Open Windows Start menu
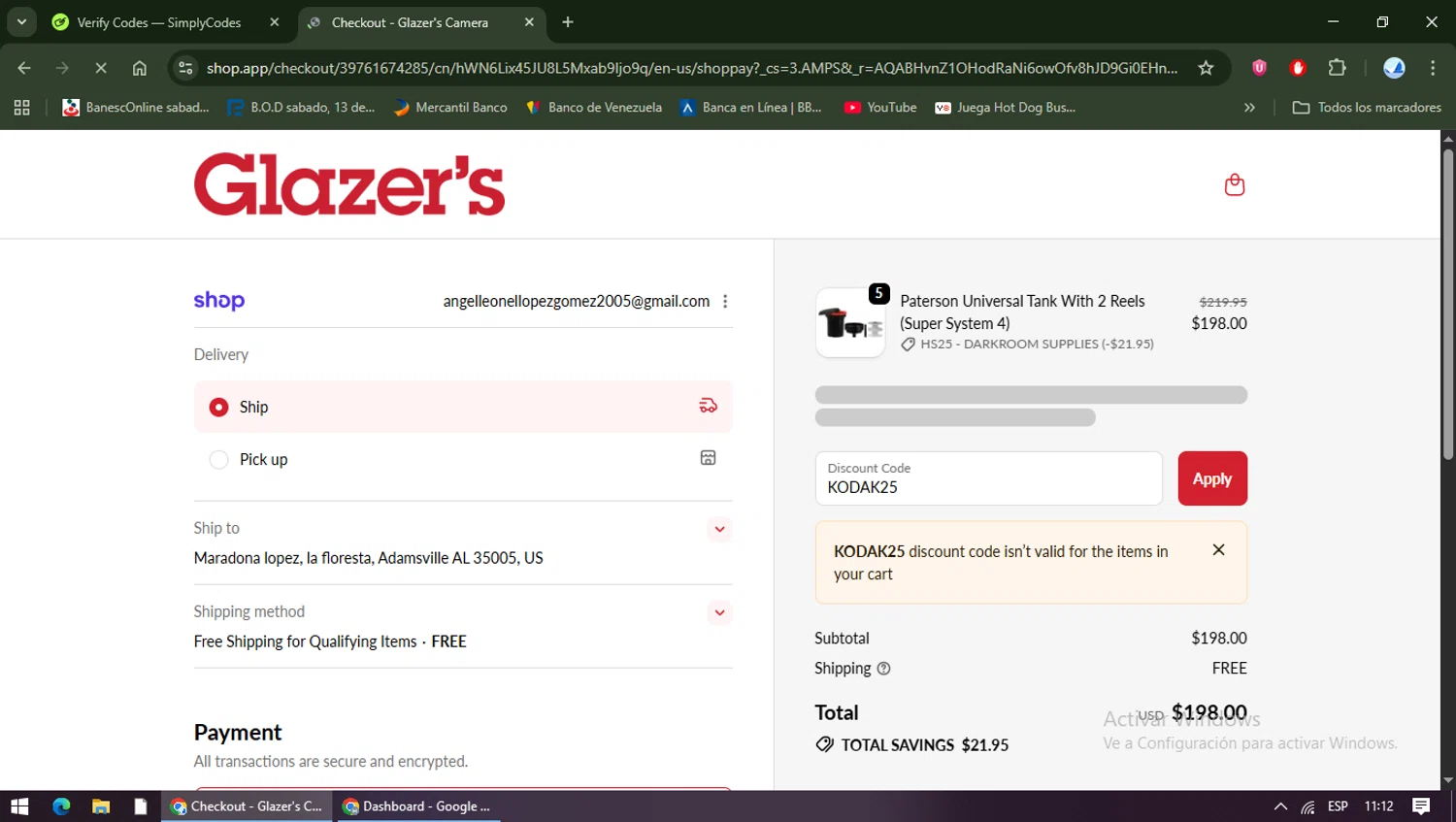Viewport: 1456px width, 822px height. click(x=19, y=806)
